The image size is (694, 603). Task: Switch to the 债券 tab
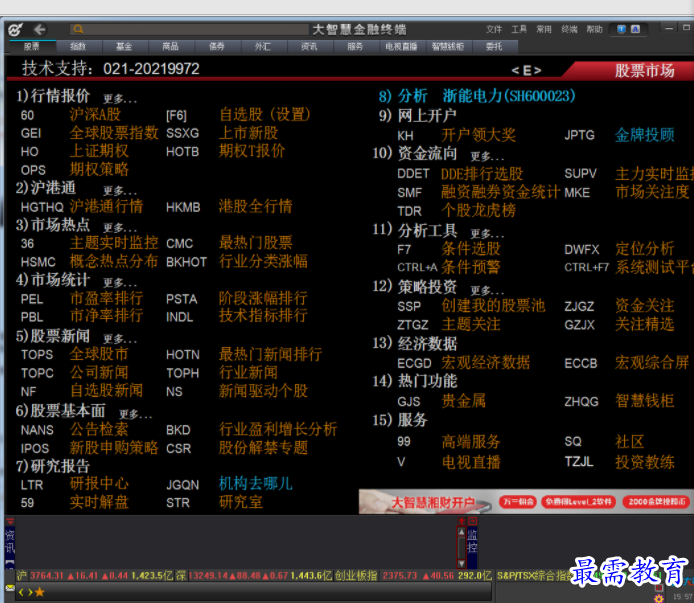216,46
